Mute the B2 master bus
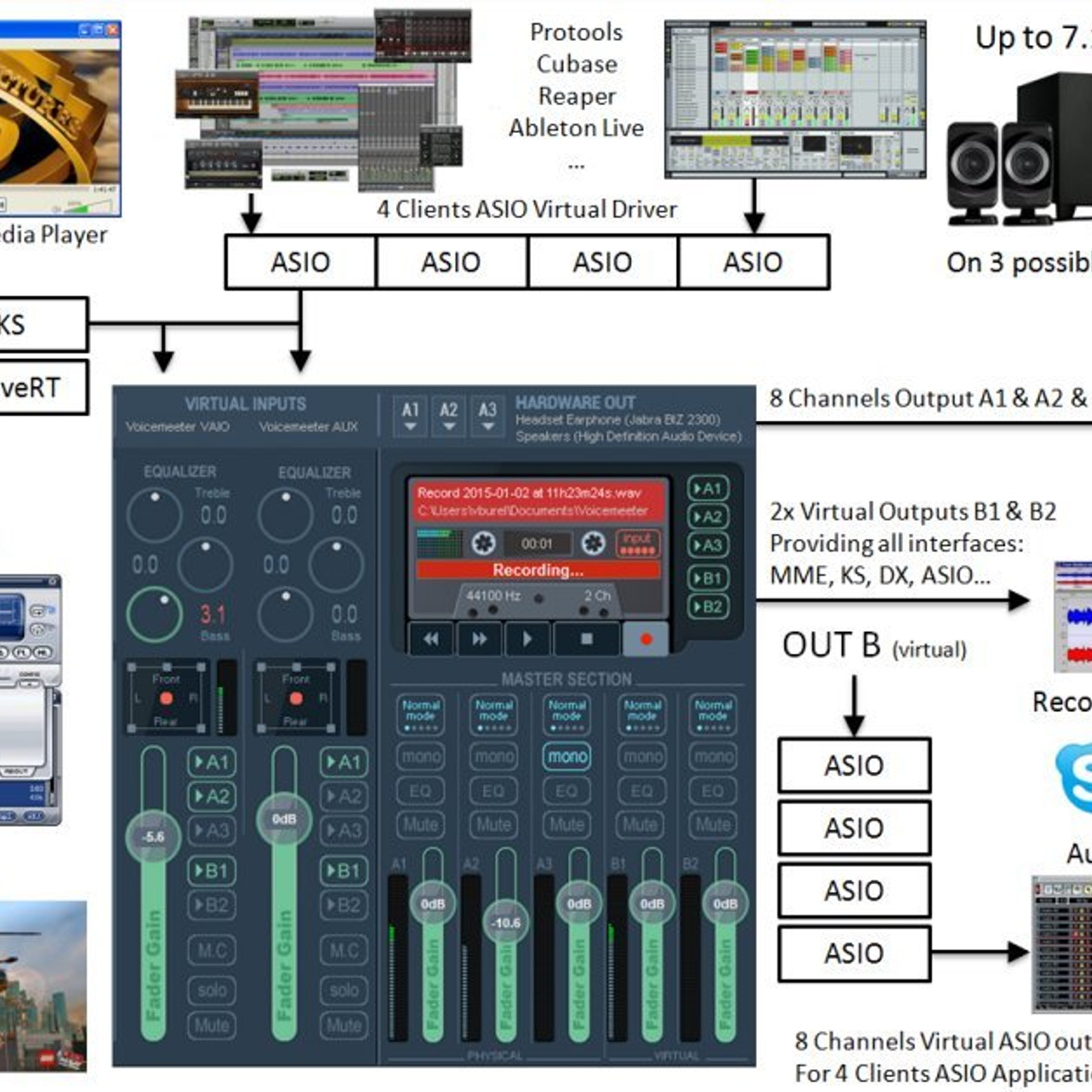The image size is (1092, 1092). [713, 825]
